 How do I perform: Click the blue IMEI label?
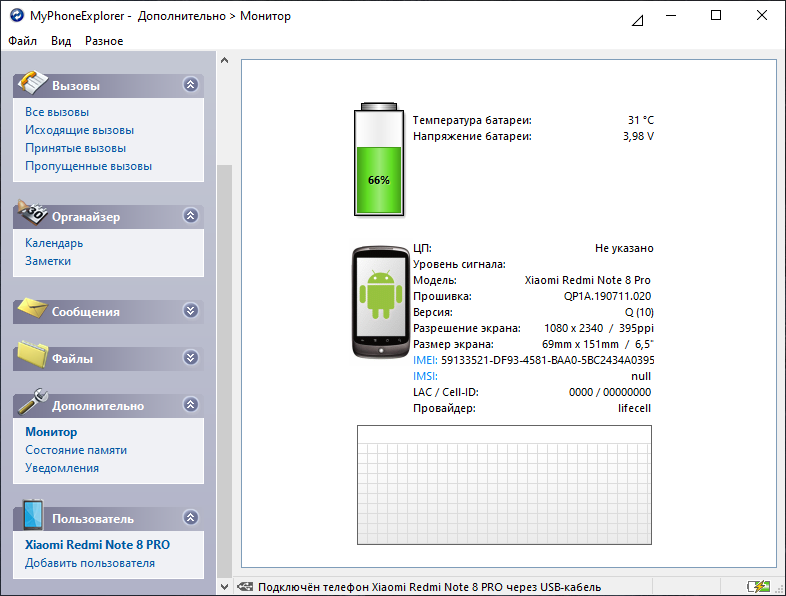[425, 360]
